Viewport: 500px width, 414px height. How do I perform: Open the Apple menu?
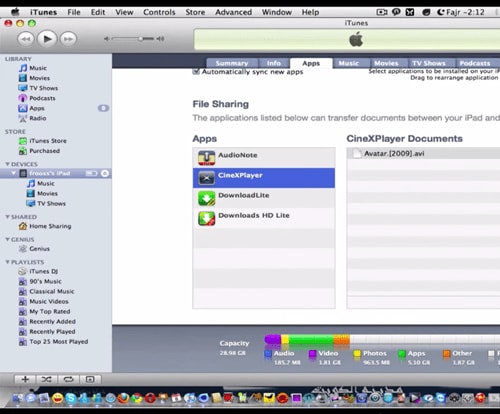(x=15, y=12)
